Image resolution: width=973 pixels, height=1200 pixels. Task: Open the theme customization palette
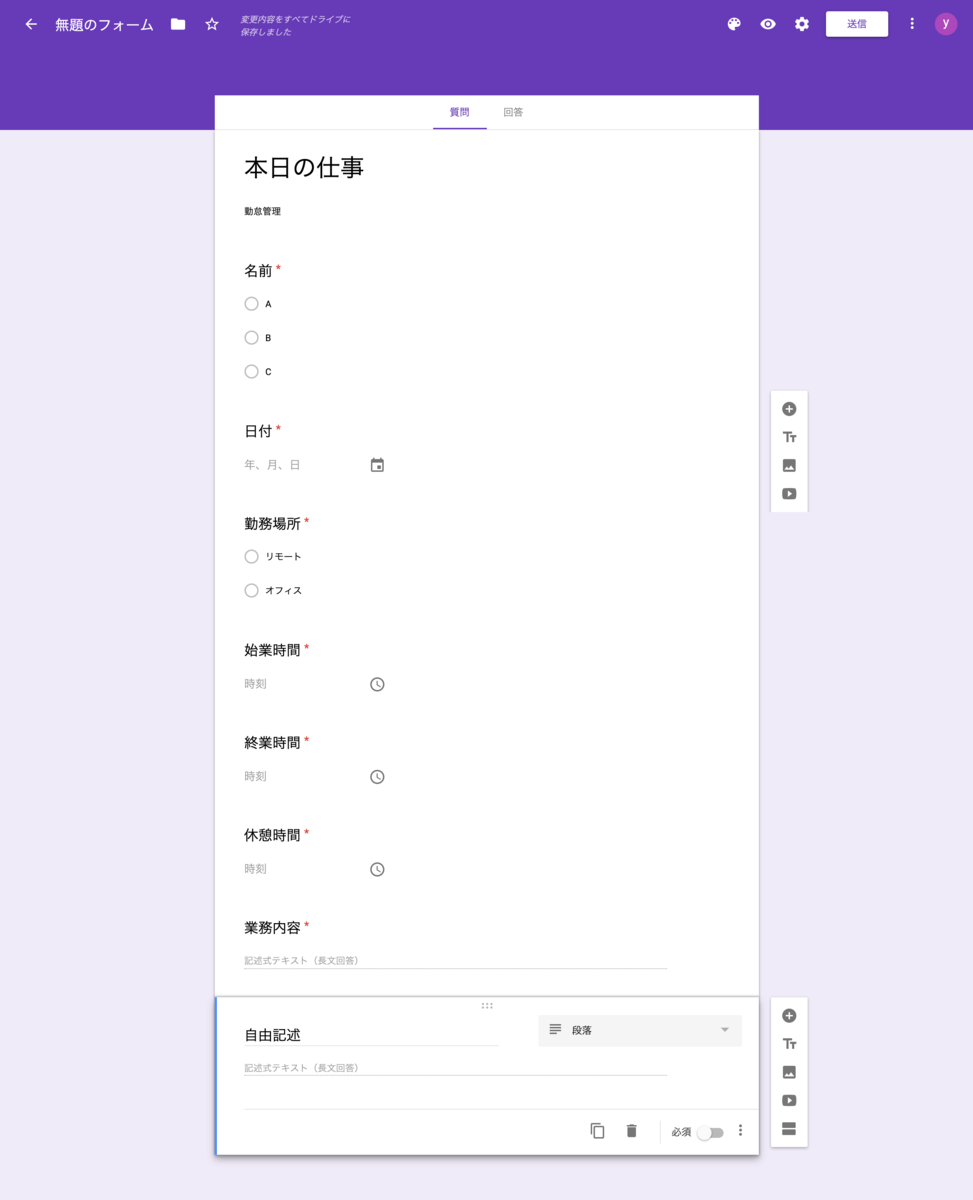click(733, 23)
